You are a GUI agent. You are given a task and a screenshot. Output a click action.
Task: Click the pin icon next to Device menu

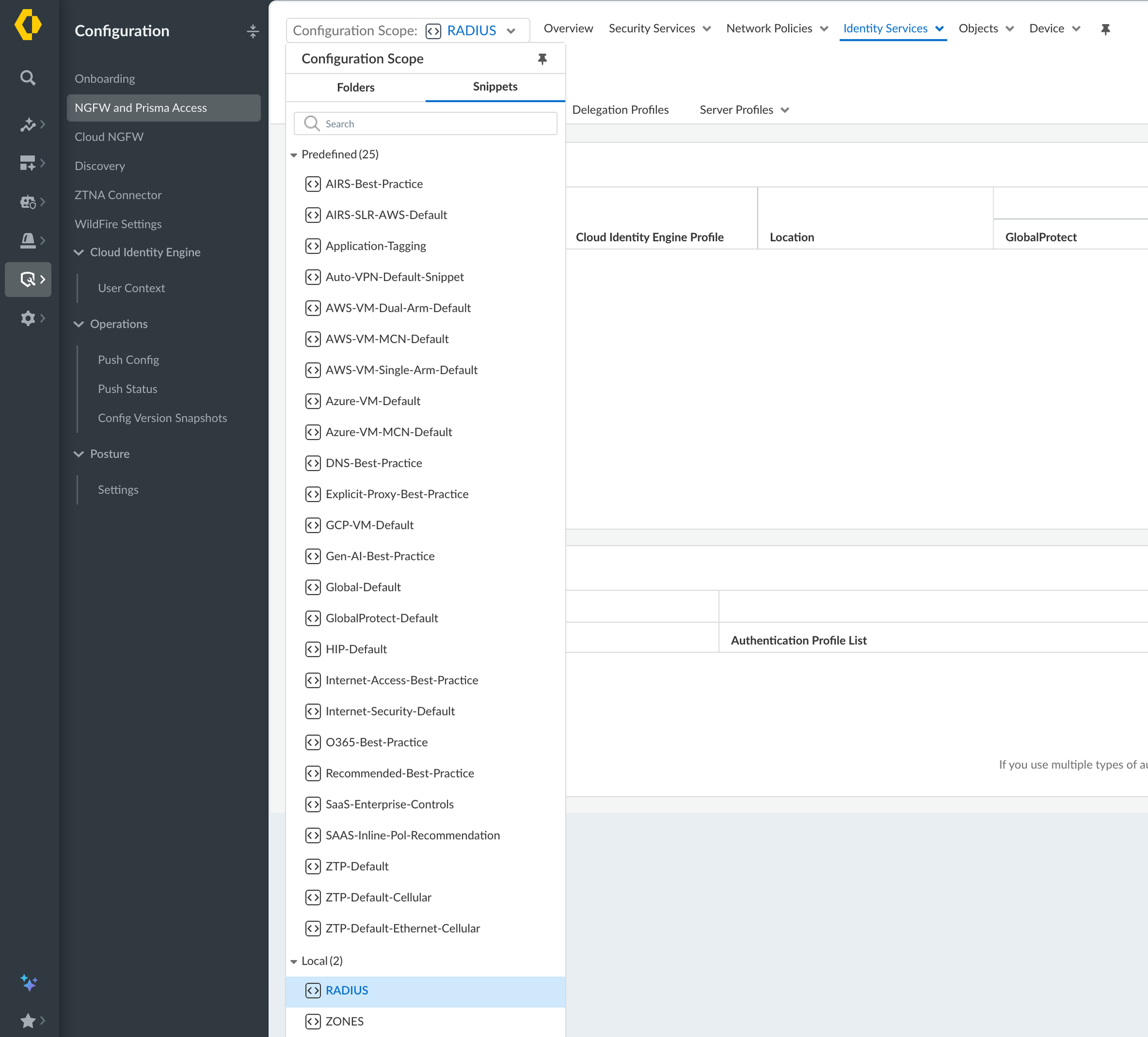click(1106, 29)
